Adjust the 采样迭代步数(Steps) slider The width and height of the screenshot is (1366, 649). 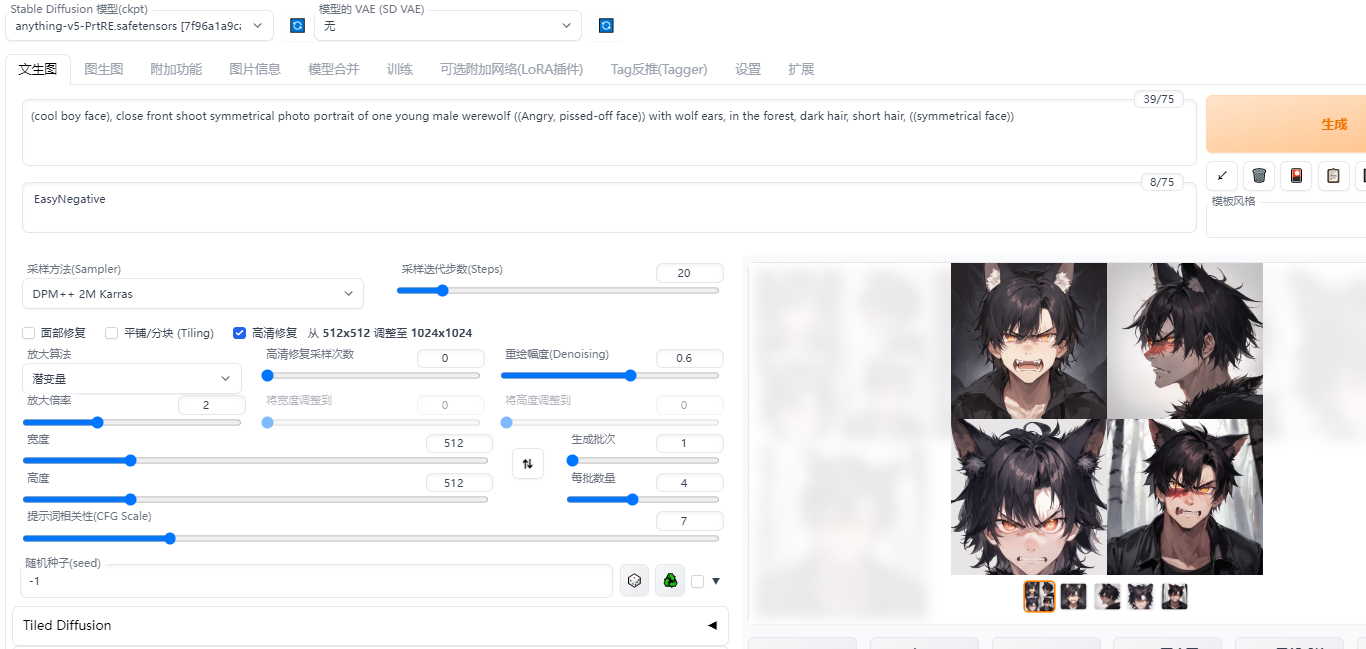point(558,291)
